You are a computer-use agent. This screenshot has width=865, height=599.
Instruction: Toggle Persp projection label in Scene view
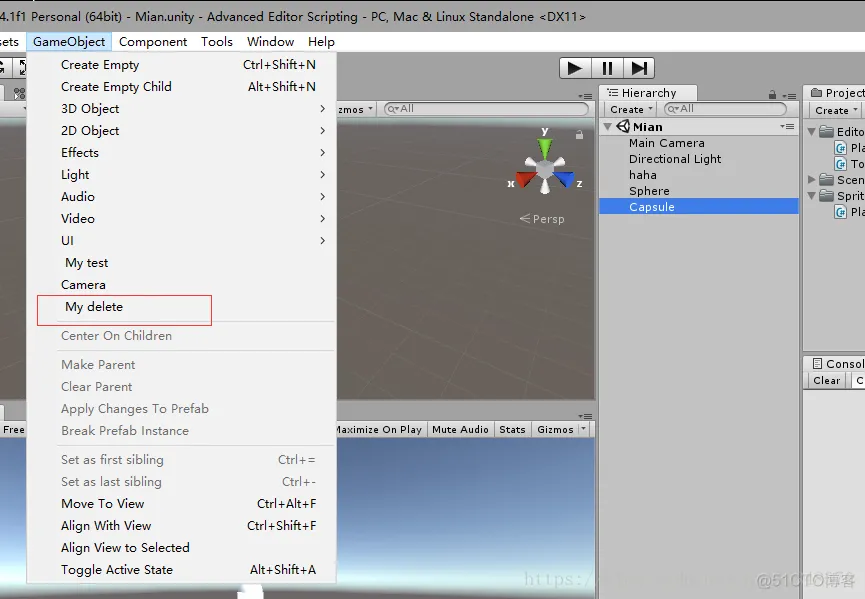pos(542,219)
